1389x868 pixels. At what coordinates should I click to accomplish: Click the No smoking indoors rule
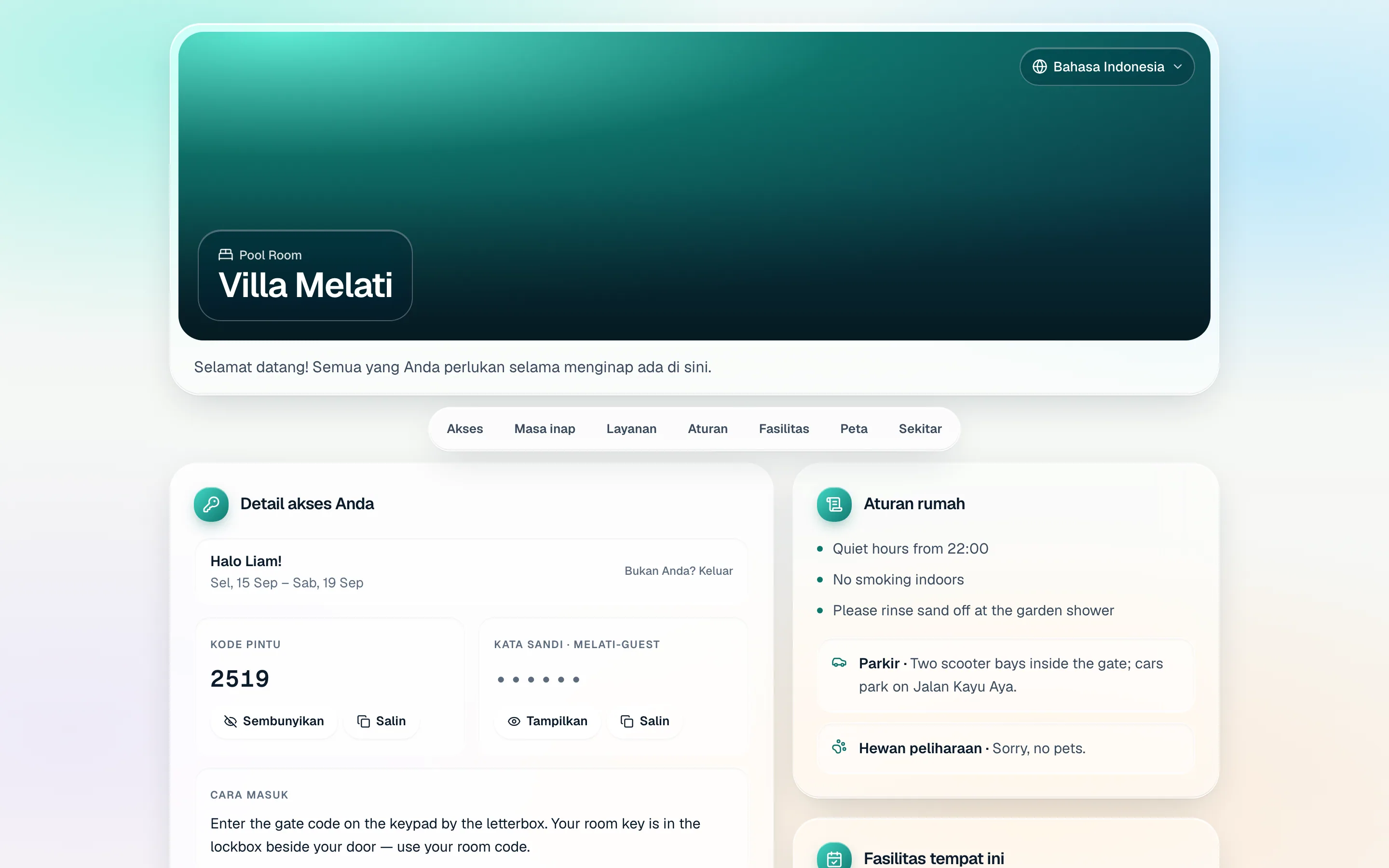[x=898, y=580]
